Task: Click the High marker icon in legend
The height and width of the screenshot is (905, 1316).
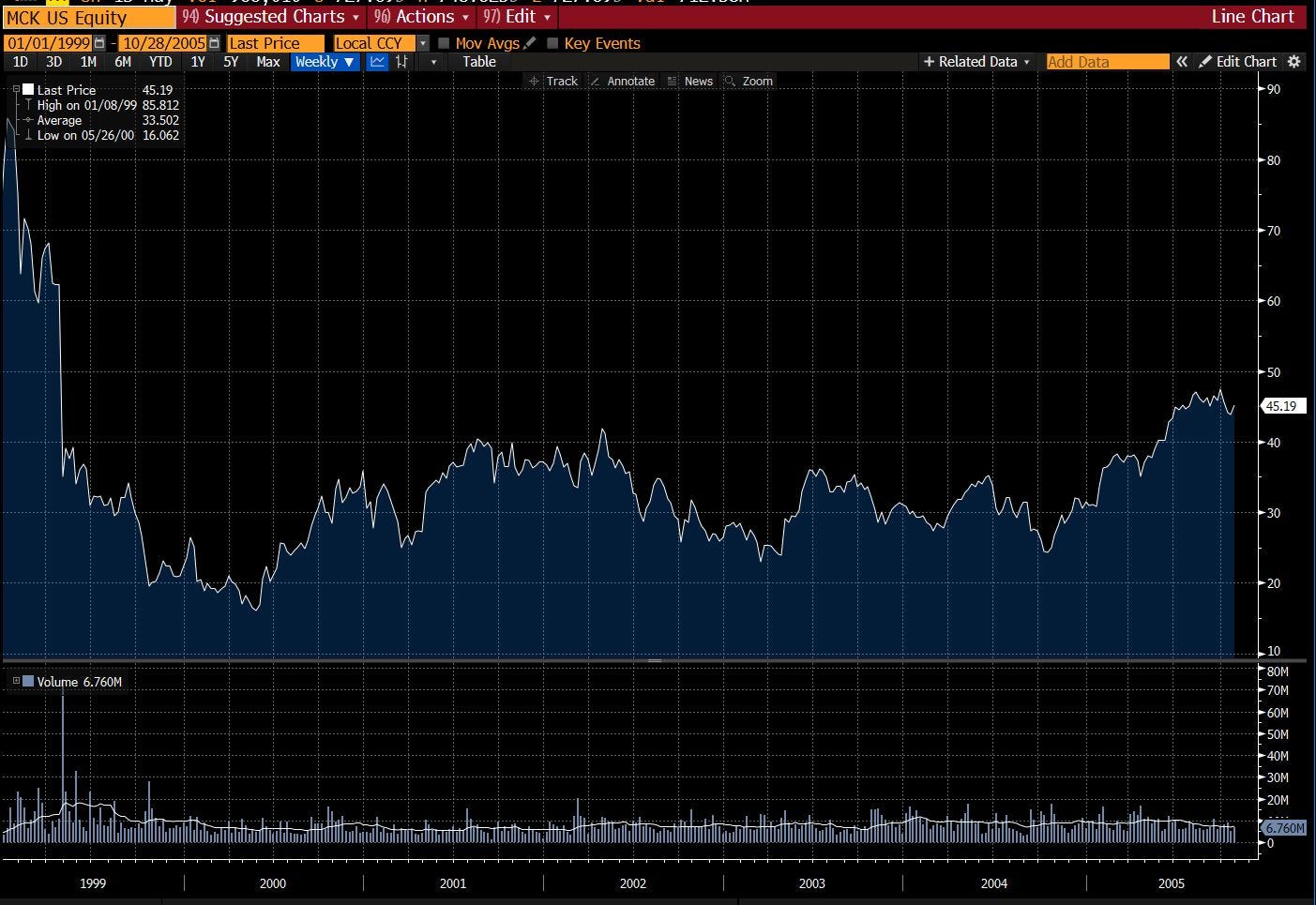Action: [29, 105]
